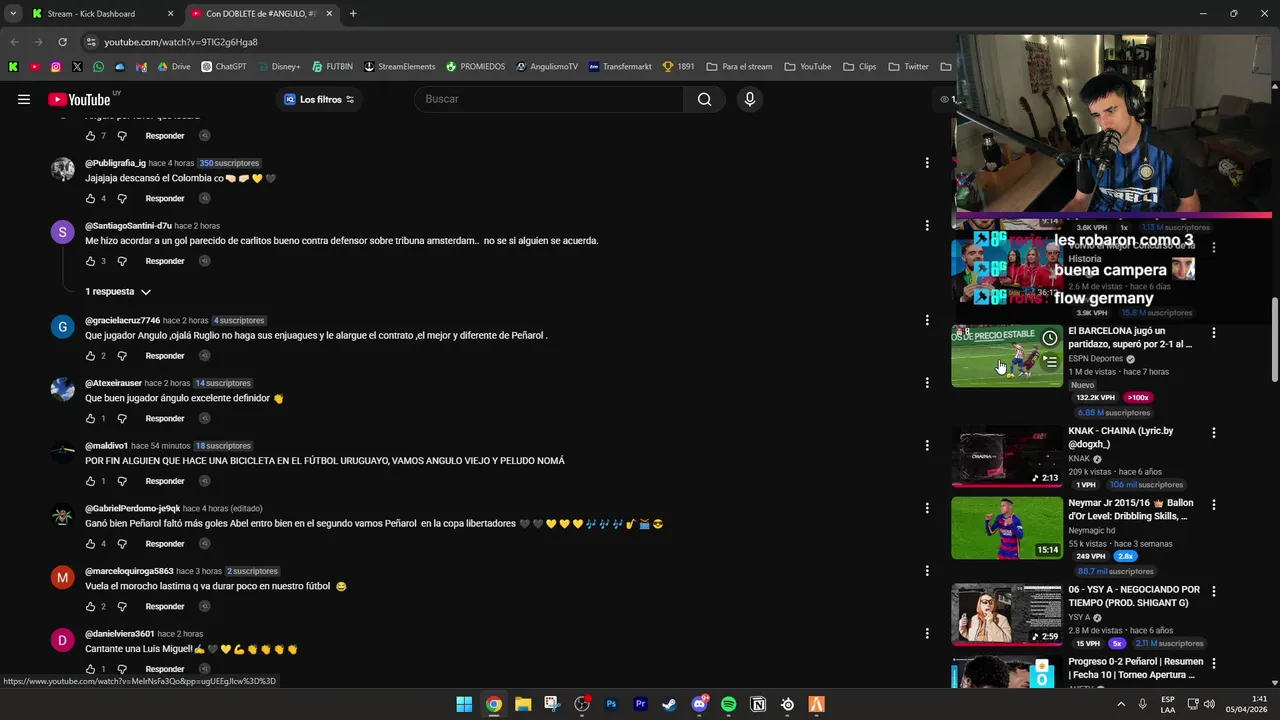Expand the 'Para el stream' bookmarks folder

739,67
